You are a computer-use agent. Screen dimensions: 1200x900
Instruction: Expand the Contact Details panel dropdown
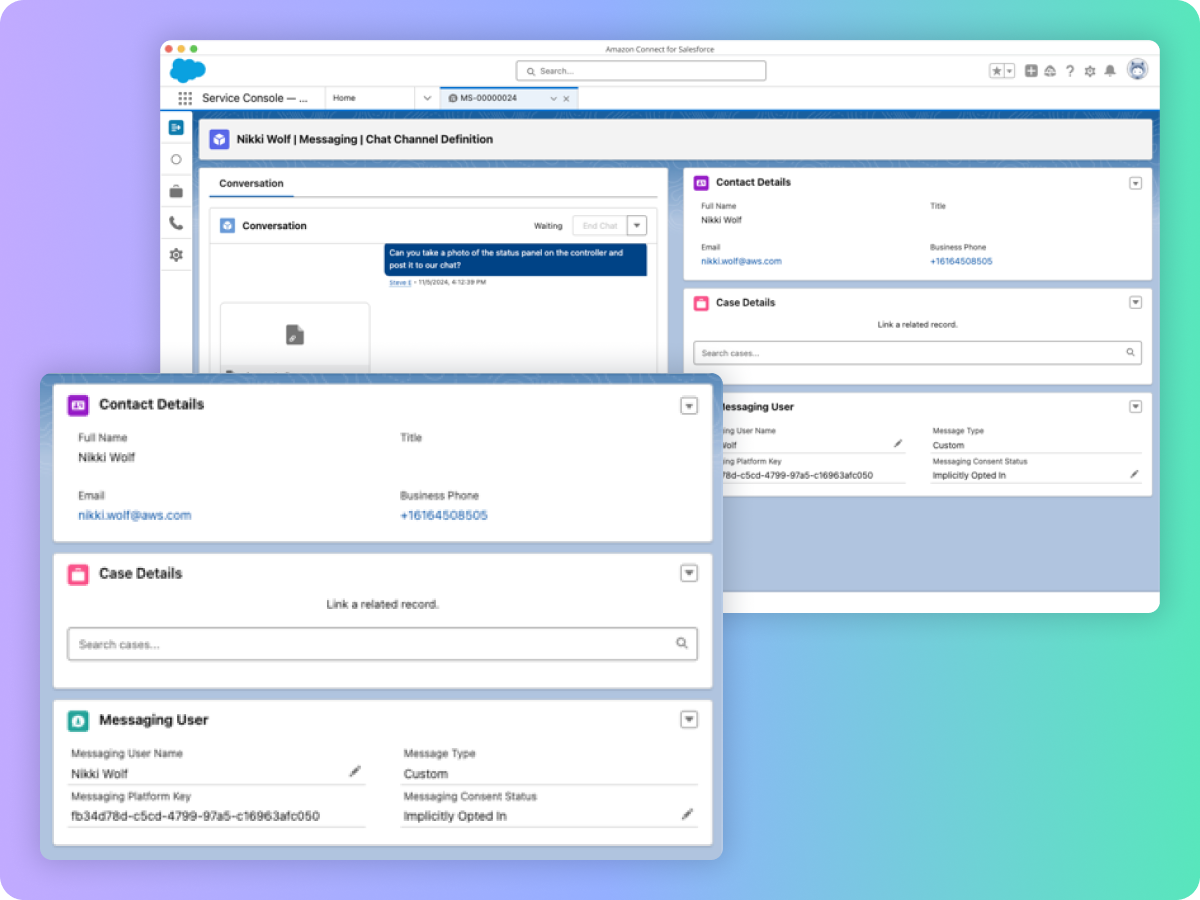pos(689,405)
